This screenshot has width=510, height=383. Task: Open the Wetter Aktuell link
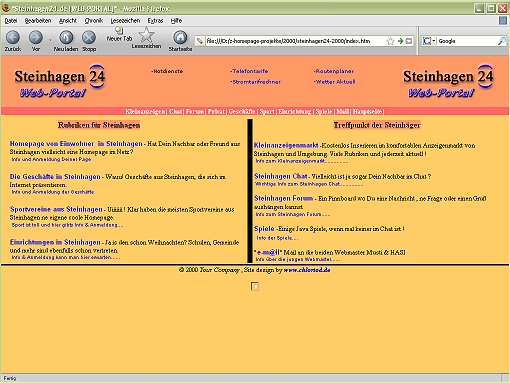click(335, 82)
